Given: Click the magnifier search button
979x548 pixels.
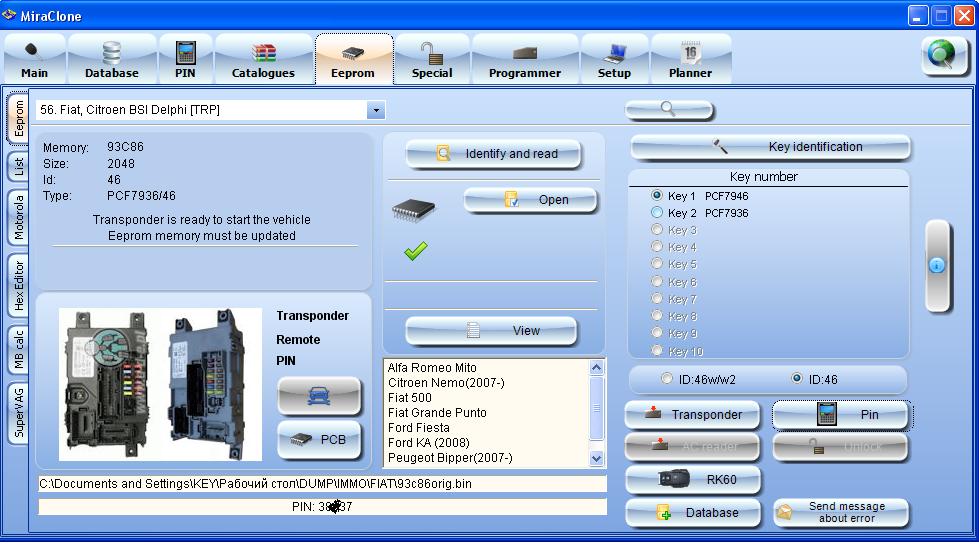Looking at the screenshot, I should [x=669, y=110].
